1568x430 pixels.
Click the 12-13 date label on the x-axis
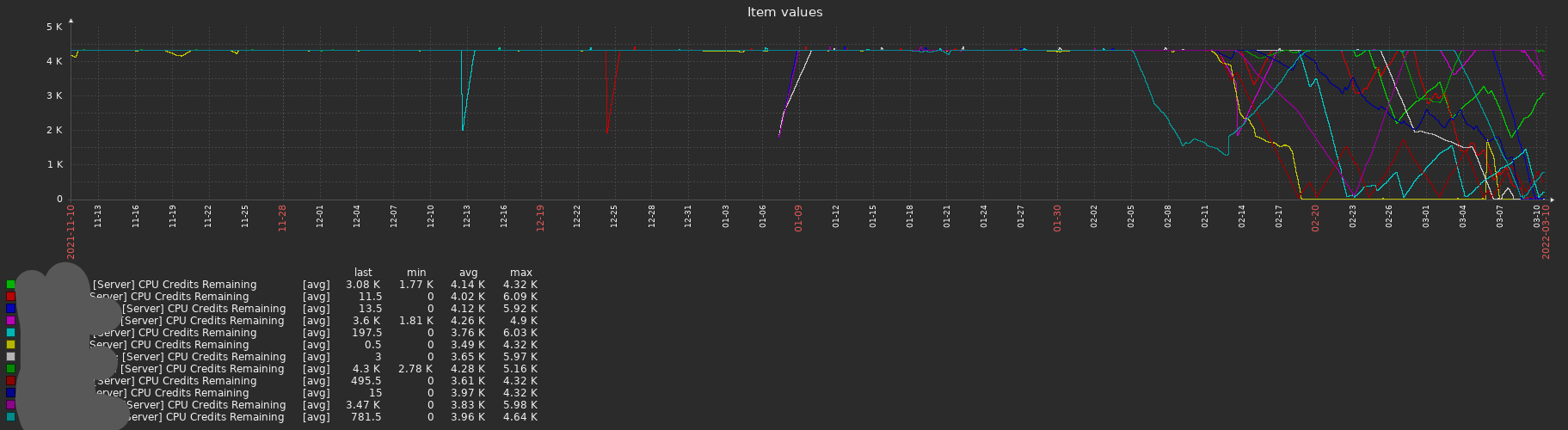(x=467, y=216)
